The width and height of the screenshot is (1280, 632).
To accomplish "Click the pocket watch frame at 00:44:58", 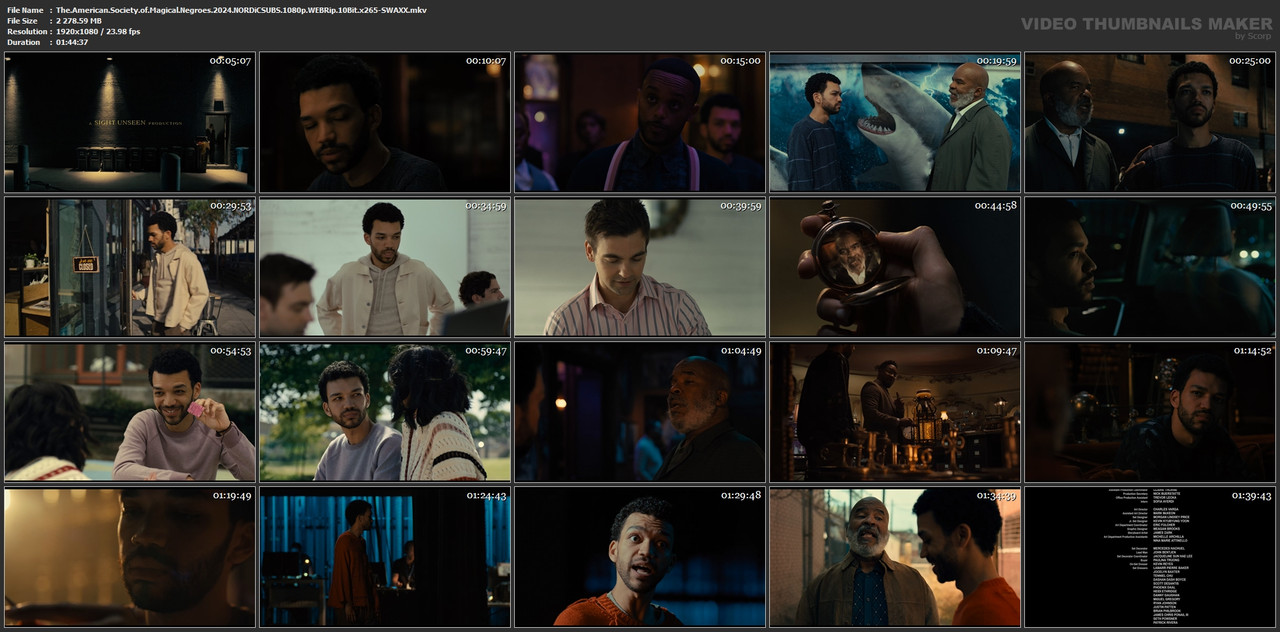I will (895, 267).
